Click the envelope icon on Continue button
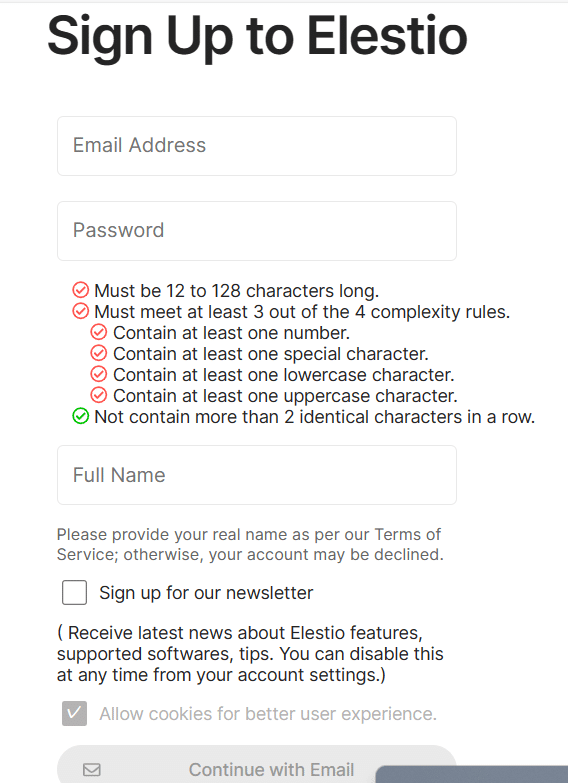The image size is (568, 783). 92,770
